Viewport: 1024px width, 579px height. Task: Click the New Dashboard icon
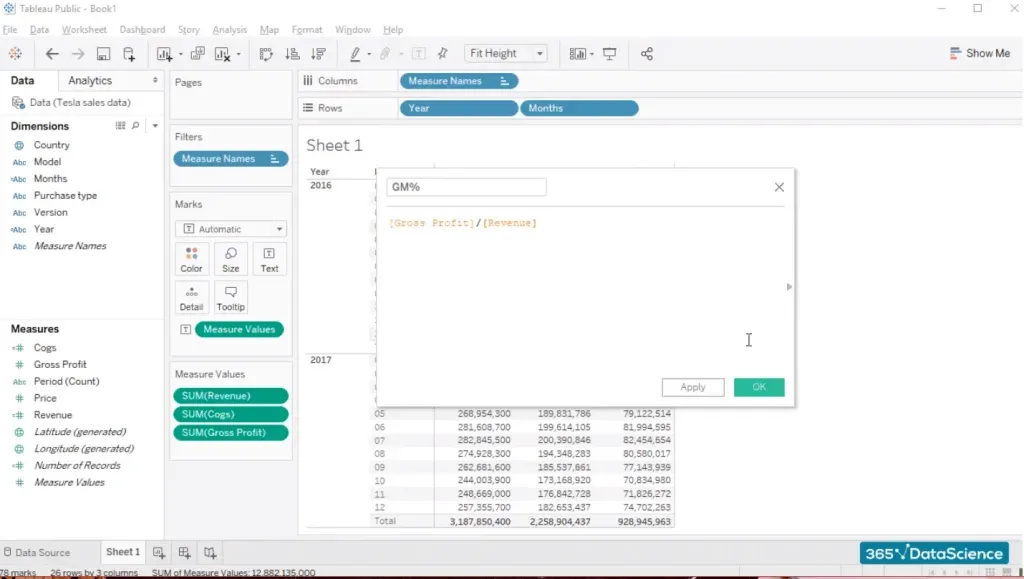tap(184, 552)
